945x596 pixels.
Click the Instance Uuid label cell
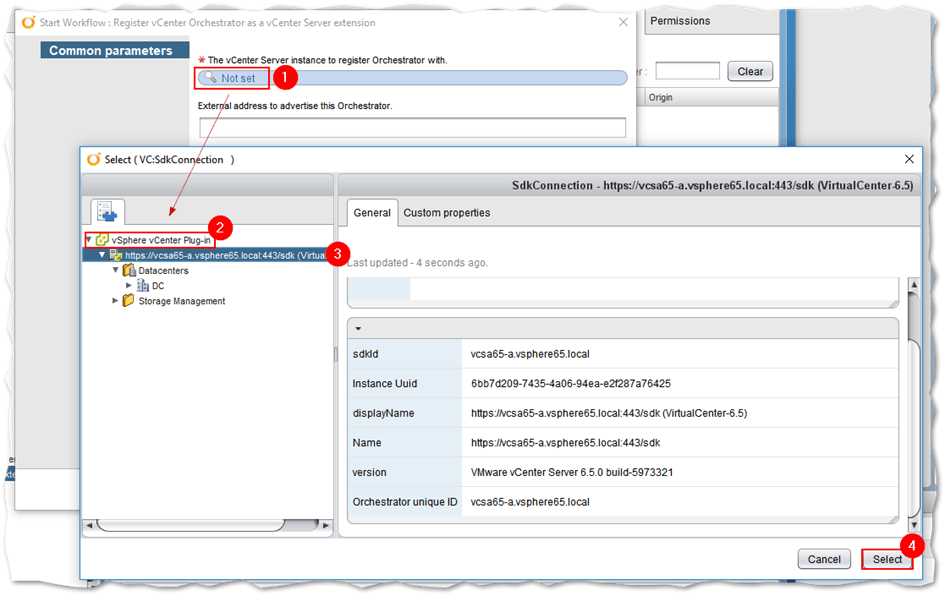click(x=405, y=383)
